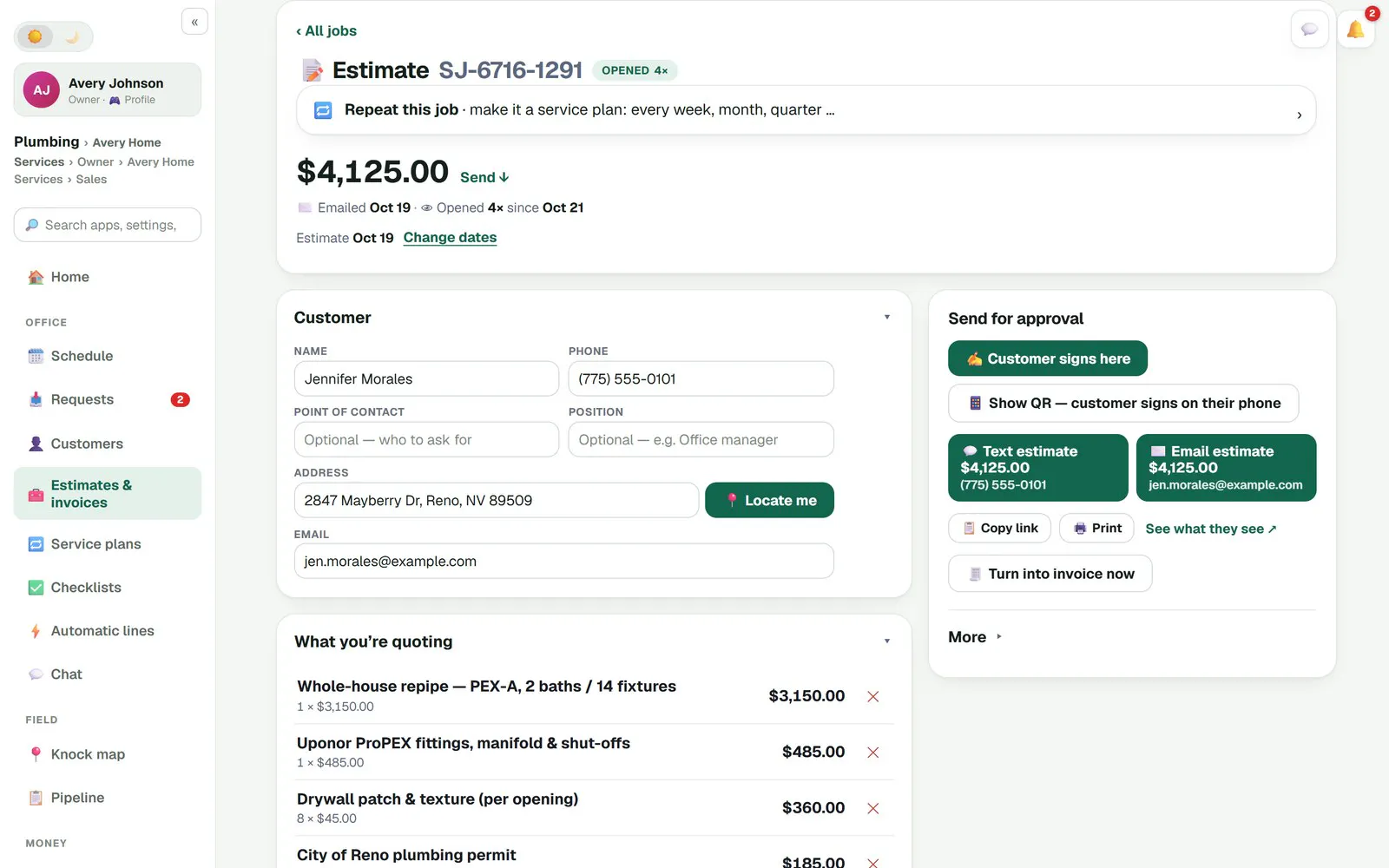The width and height of the screenshot is (1389, 868).
Task: Click the search apps and settings field
Action: (x=108, y=225)
